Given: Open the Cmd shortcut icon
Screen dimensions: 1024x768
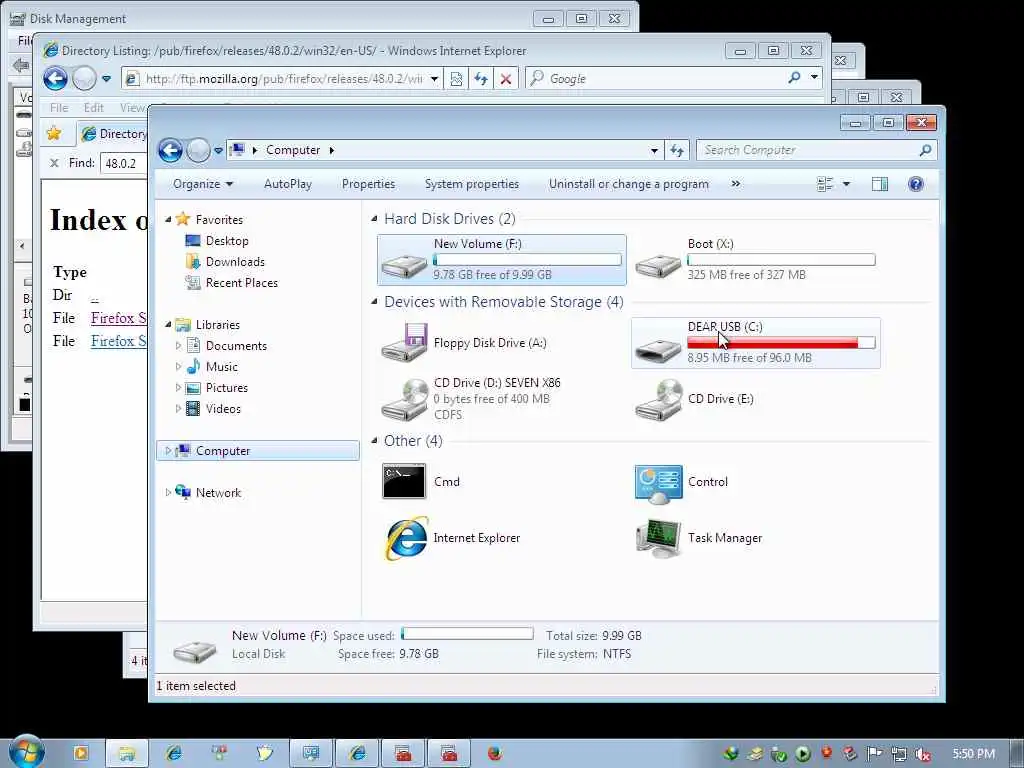Looking at the screenshot, I should click(x=404, y=481).
